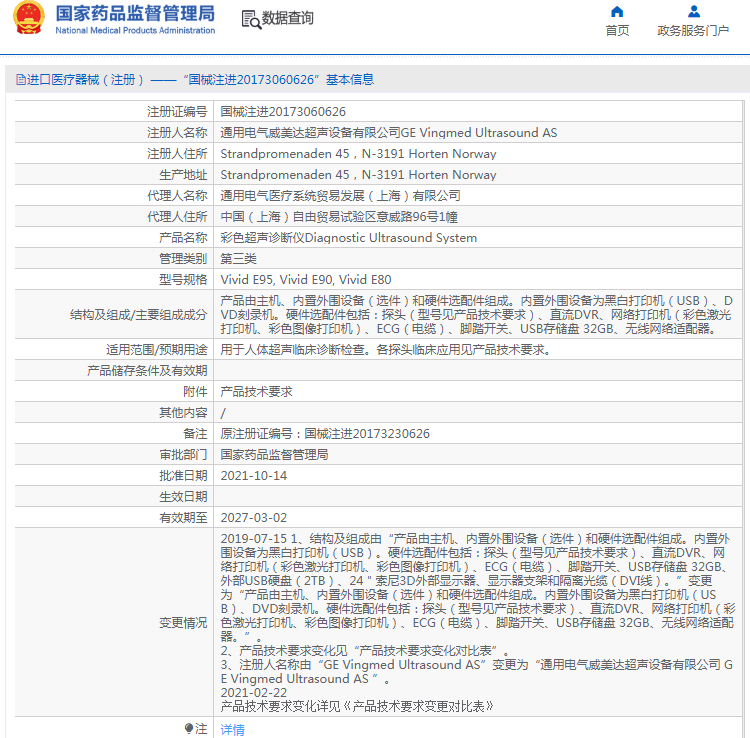Image resolution: width=750 pixels, height=738 pixels.
Task: Click the 代理人名称 row label
Action: [177, 196]
